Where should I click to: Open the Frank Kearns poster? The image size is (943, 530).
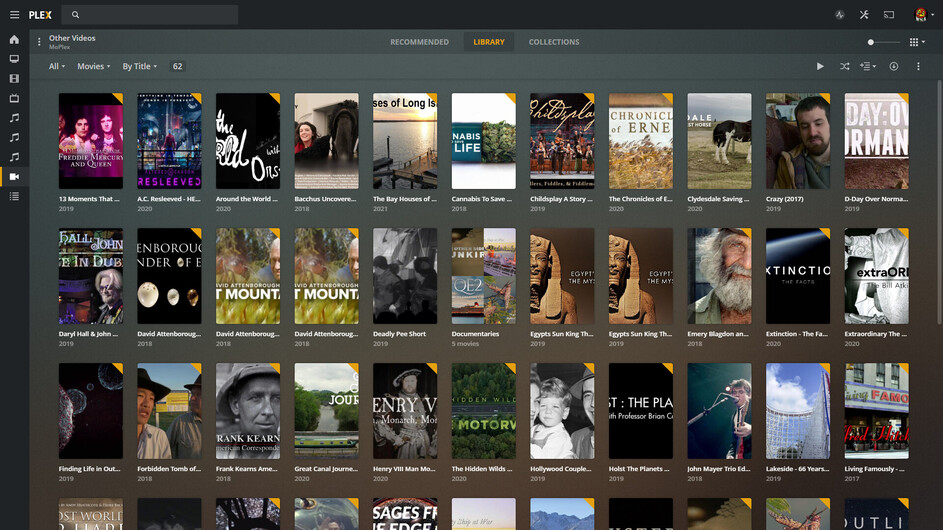coord(248,411)
